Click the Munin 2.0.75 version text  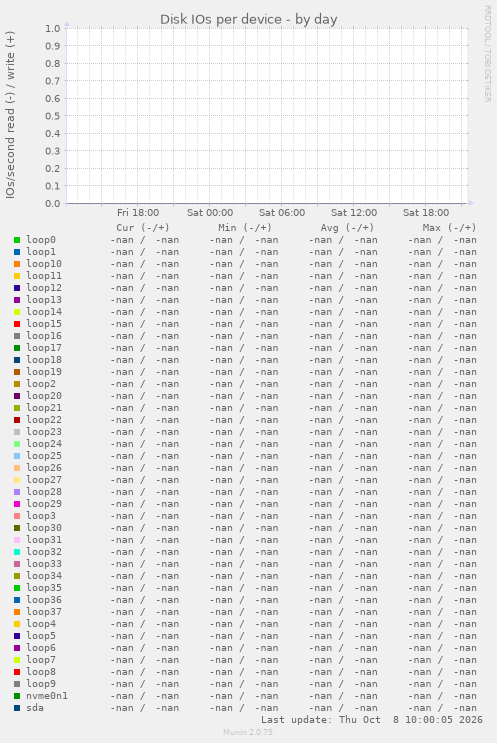coord(248,732)
